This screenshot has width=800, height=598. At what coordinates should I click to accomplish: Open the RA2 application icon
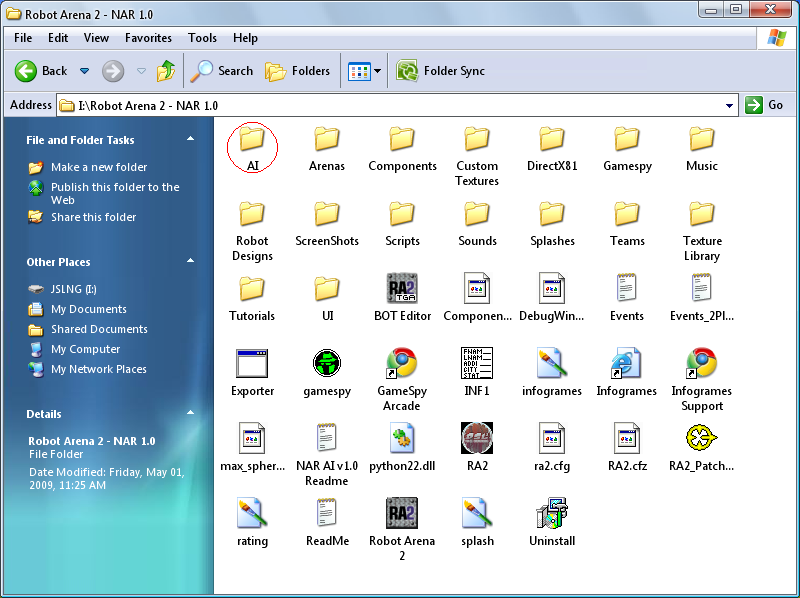click(477, 439)
